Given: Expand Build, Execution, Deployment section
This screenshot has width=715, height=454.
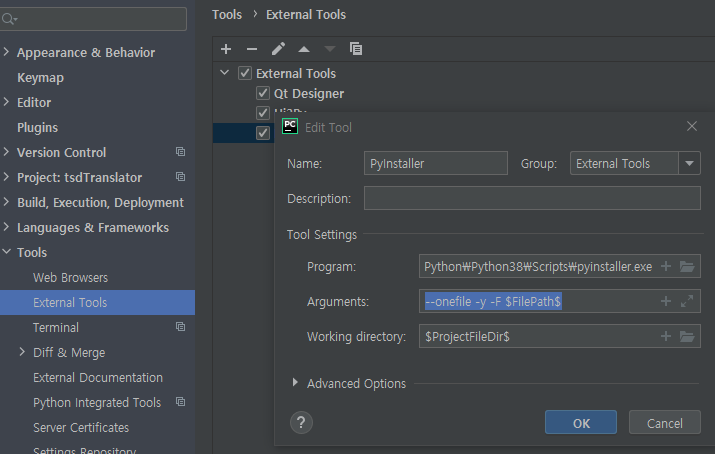Looking at the screenshot, I should pyautogui.click(x=6, y=202).
